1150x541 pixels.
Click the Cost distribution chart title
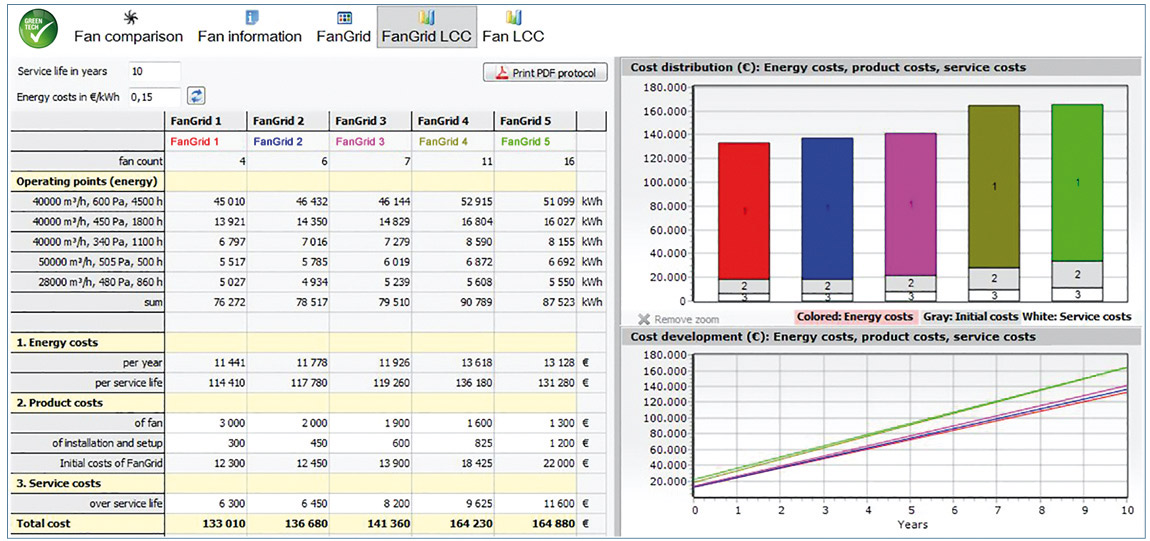tap(828, 67)
